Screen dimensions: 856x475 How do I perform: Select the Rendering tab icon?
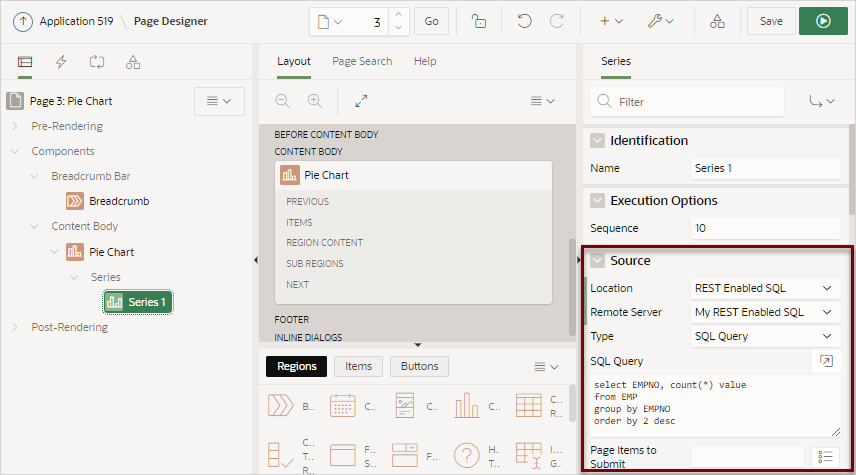(x=25, y=62)
